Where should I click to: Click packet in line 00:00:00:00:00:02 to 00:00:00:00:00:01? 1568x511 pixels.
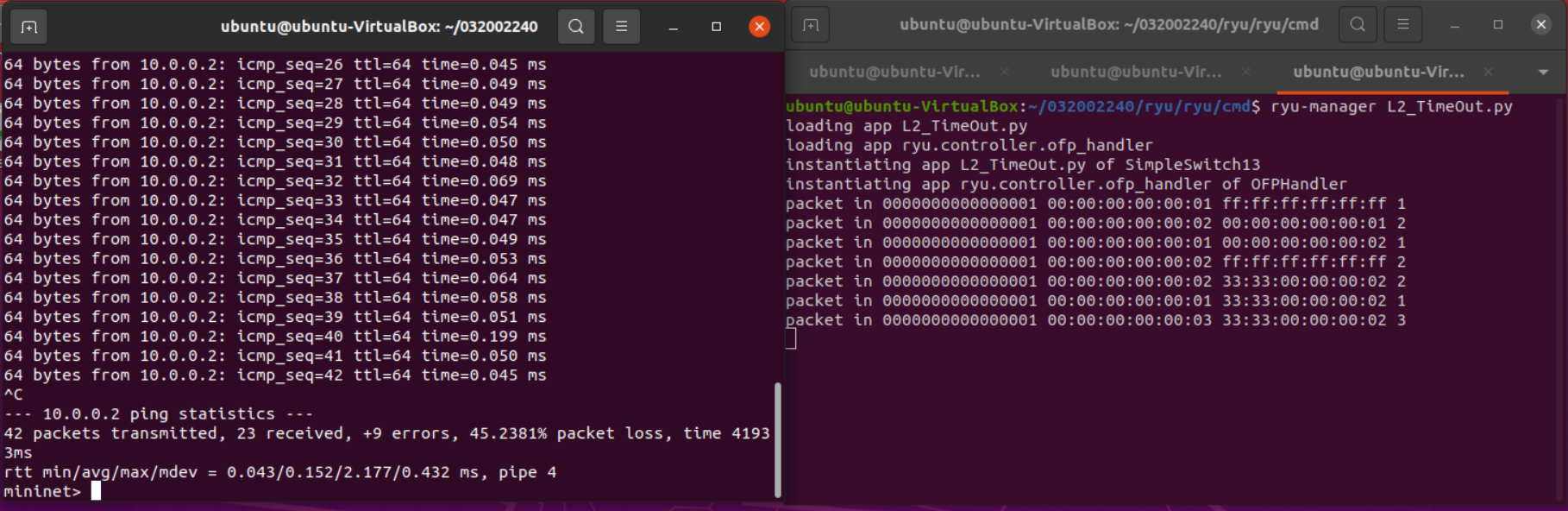pyautogui.click(x=1096, y=224)
